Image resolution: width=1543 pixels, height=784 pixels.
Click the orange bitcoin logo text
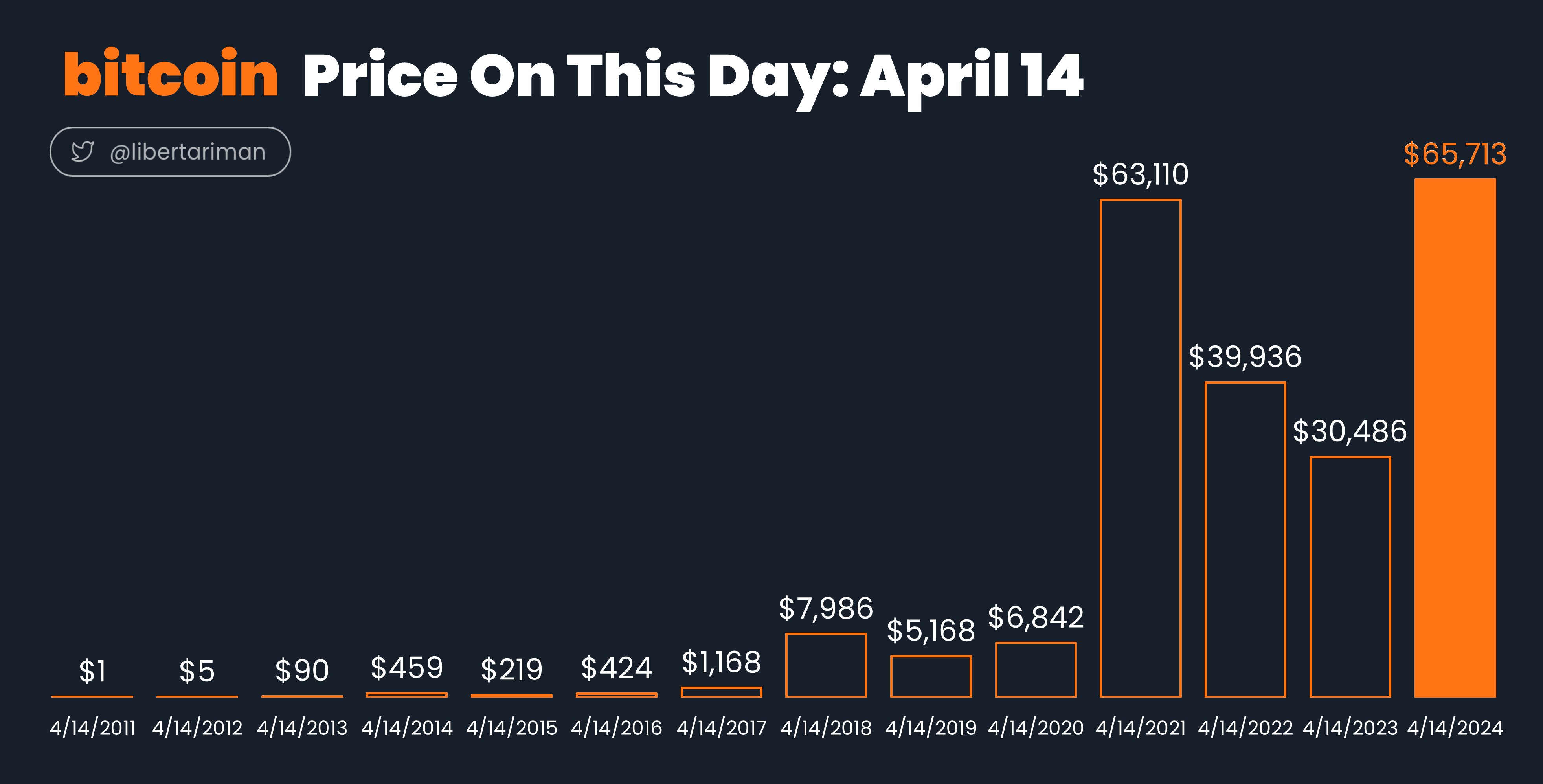171,74
